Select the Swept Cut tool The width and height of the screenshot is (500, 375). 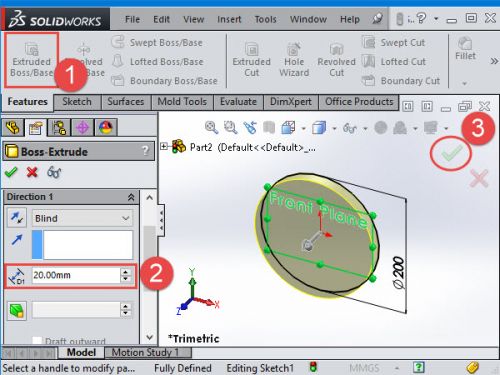394,43
